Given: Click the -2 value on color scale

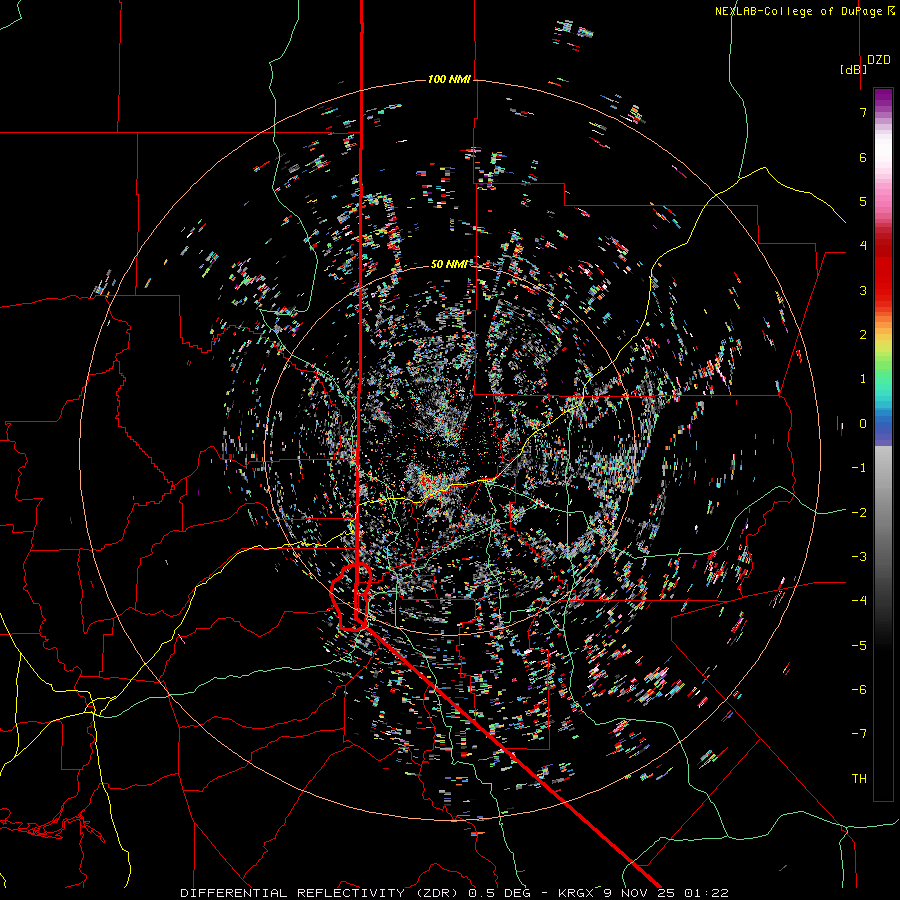Looking at the screenshot, I should pyautogui.click(x=859, y=513).
